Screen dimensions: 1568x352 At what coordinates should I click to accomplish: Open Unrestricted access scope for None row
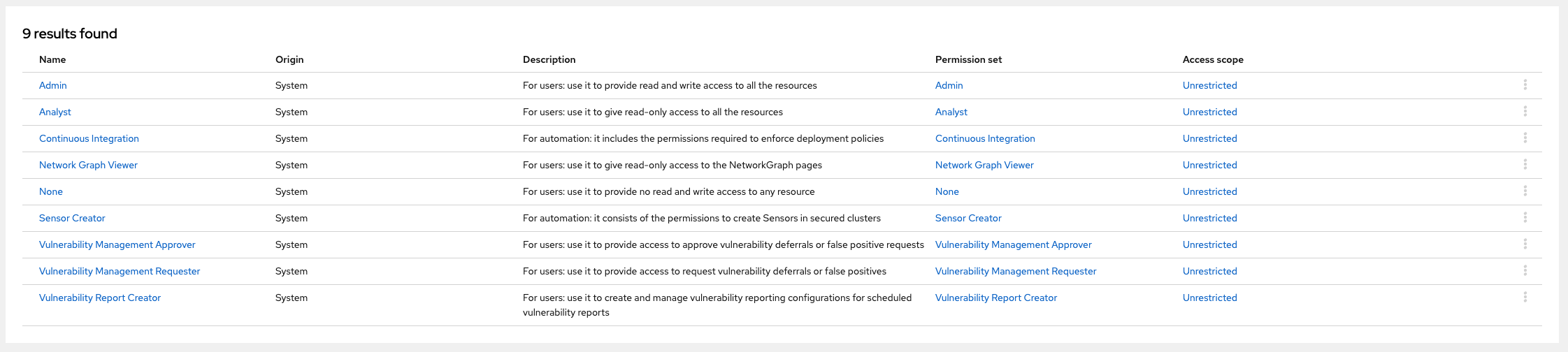click(1210, 191)
